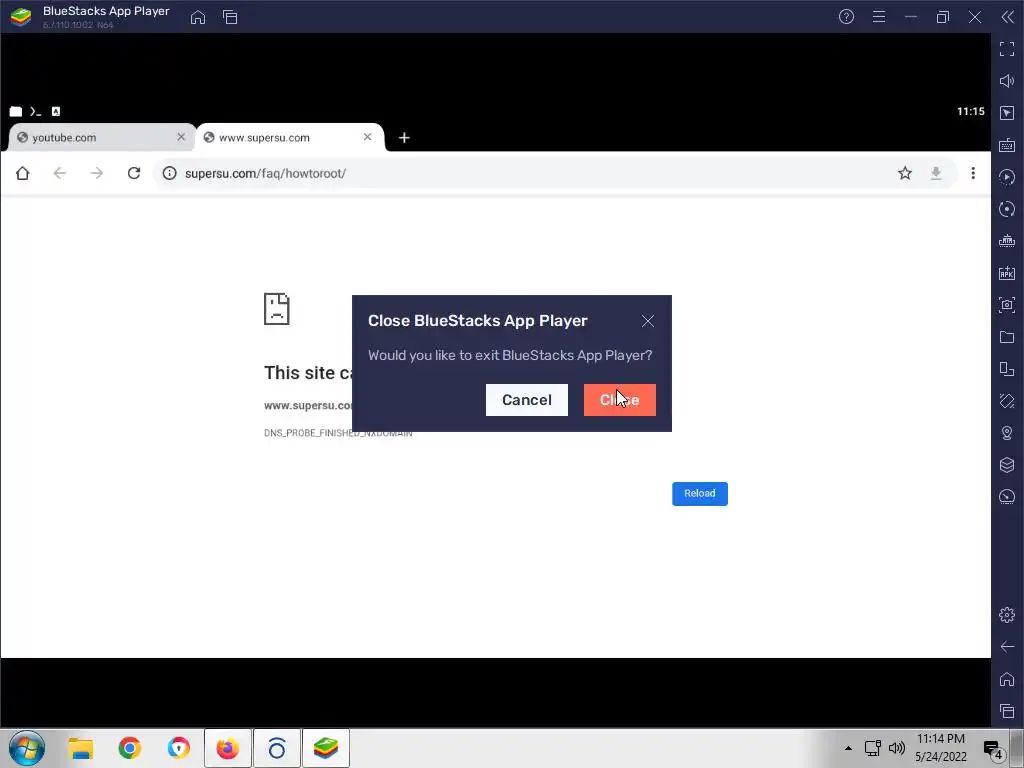Confirm Close in BlueStacks exit dialog

tap(619, 400)
